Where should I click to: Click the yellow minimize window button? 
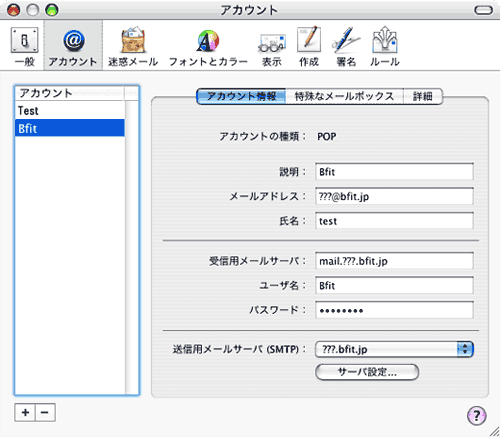(33, 10)
